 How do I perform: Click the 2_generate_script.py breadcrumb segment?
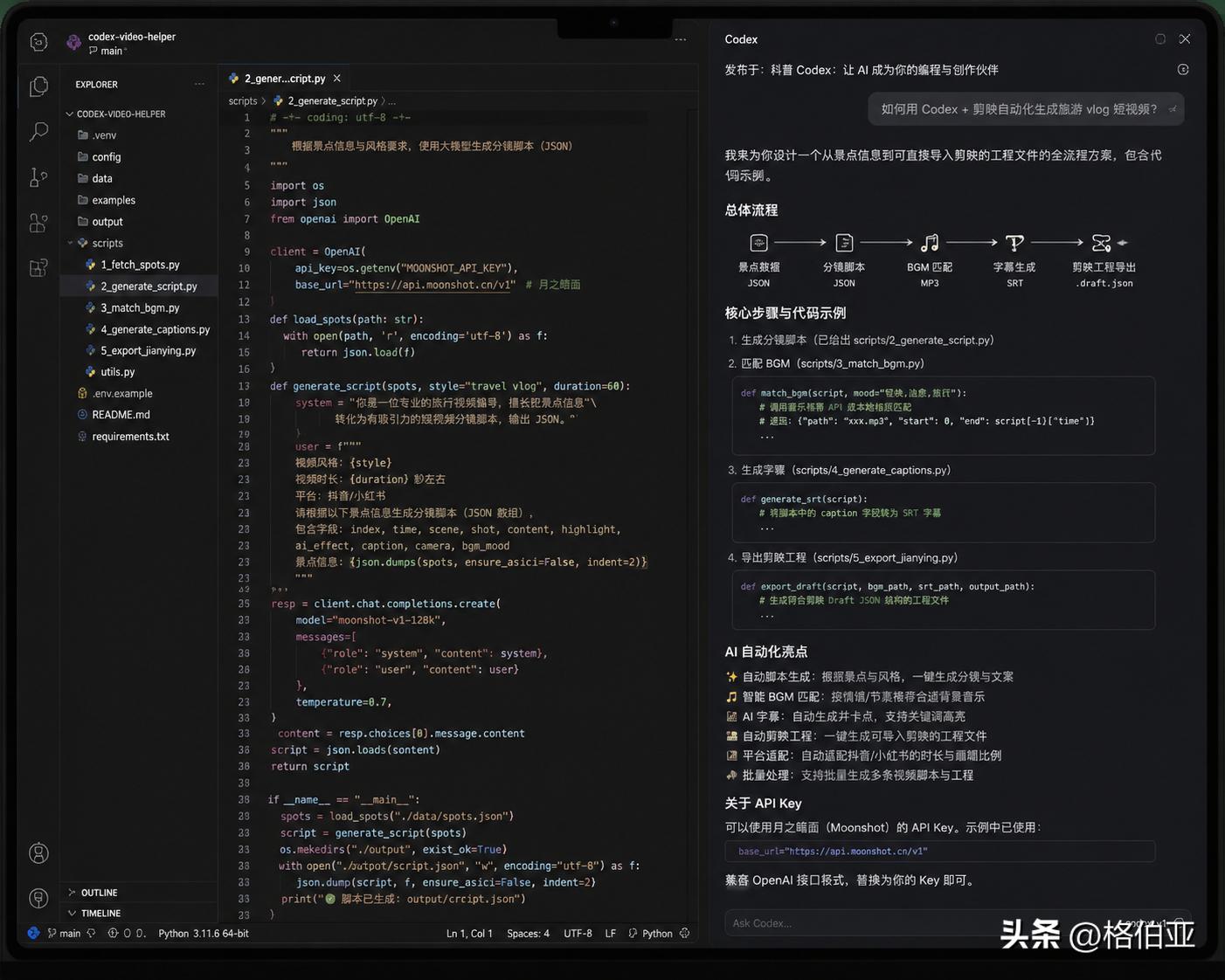point(332,101)
